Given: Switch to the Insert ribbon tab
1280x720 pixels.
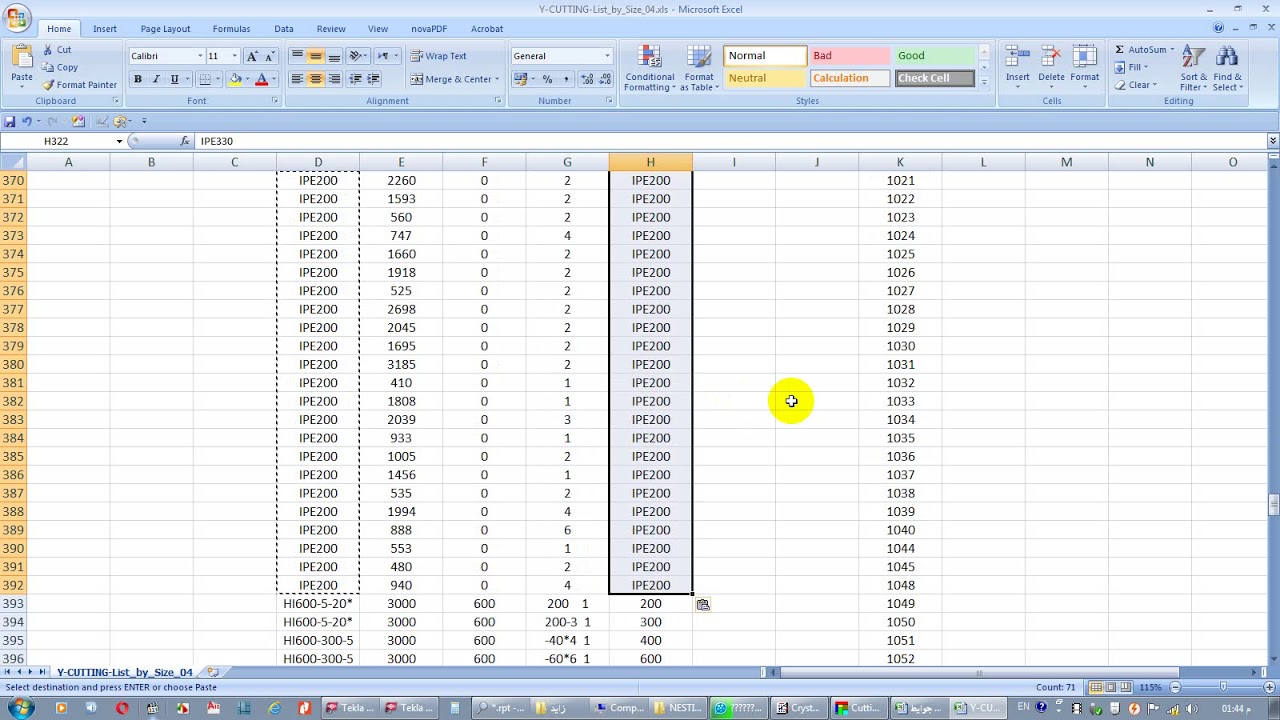Looking at the screenshot, I should point(105,29).
